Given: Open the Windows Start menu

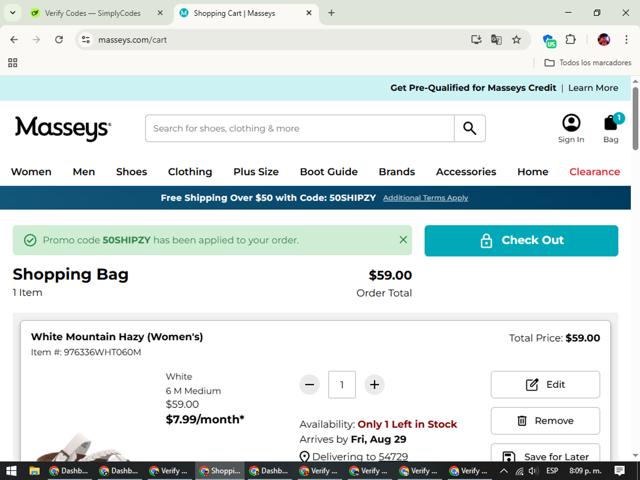Looking at the screenshot, I should (11, 471).
